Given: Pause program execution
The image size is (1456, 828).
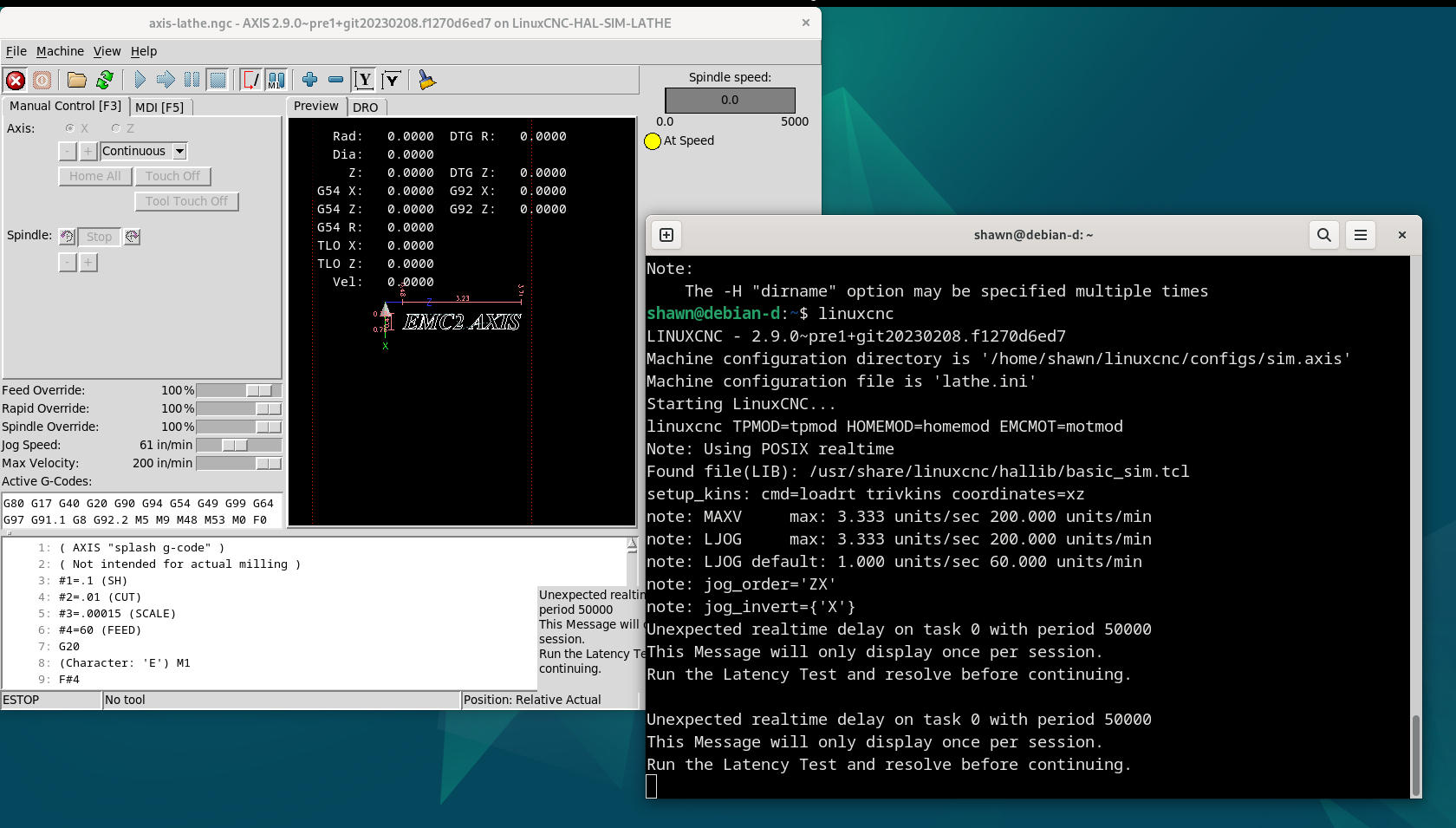Looking at the screenshot, I should click(192, 81).
